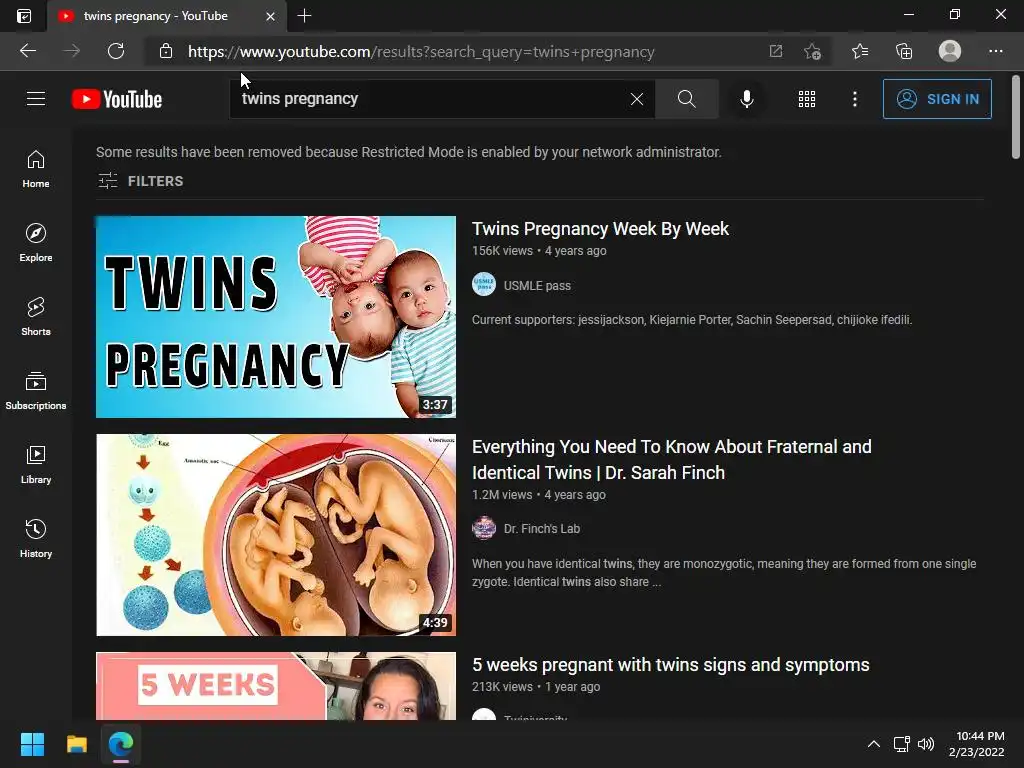Open the YouTube hamburger guide menu
Screen dimensions: 1024x768
36,99
